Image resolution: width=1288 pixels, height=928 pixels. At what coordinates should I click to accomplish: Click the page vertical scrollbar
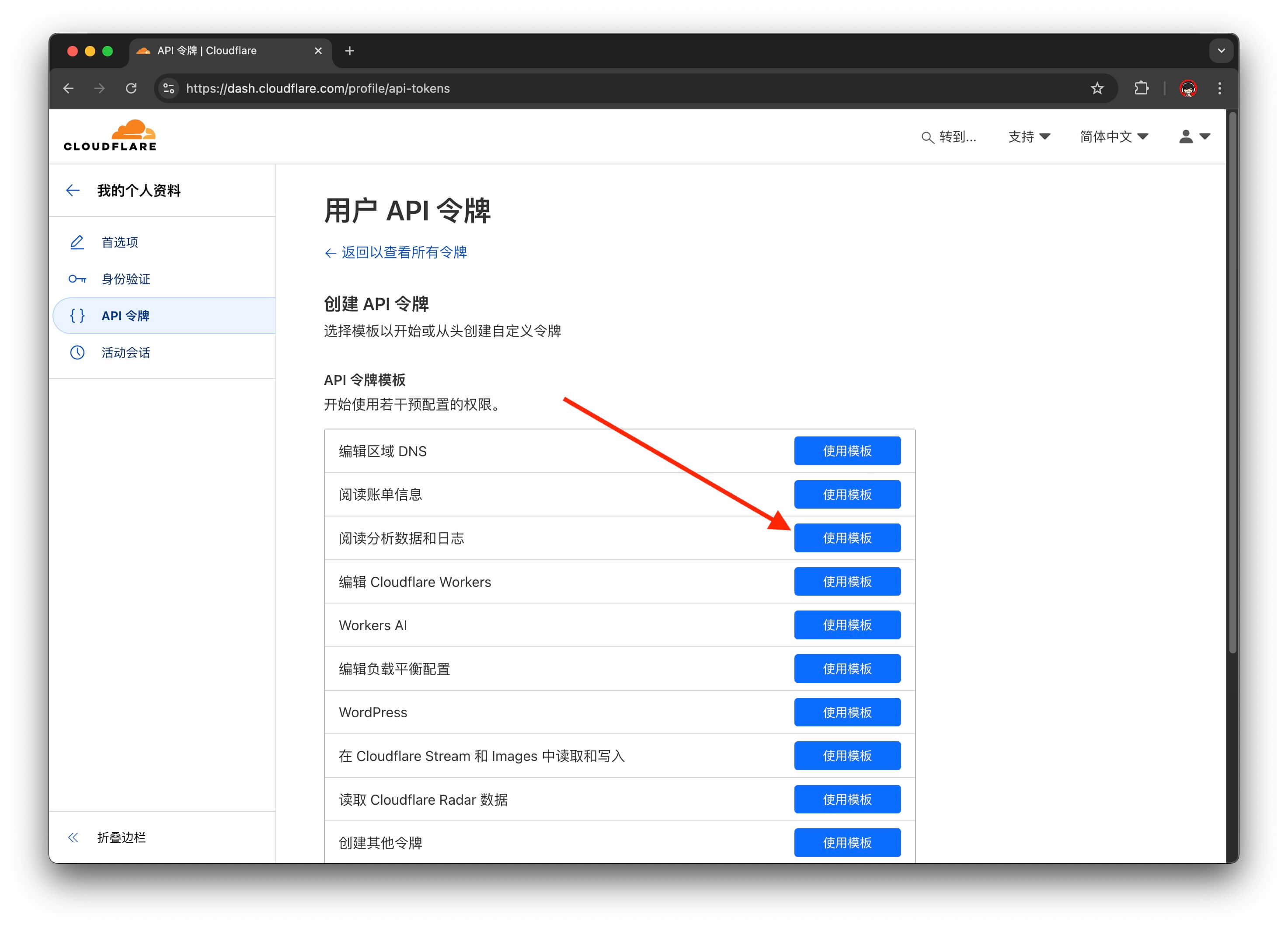(1232, 384)
